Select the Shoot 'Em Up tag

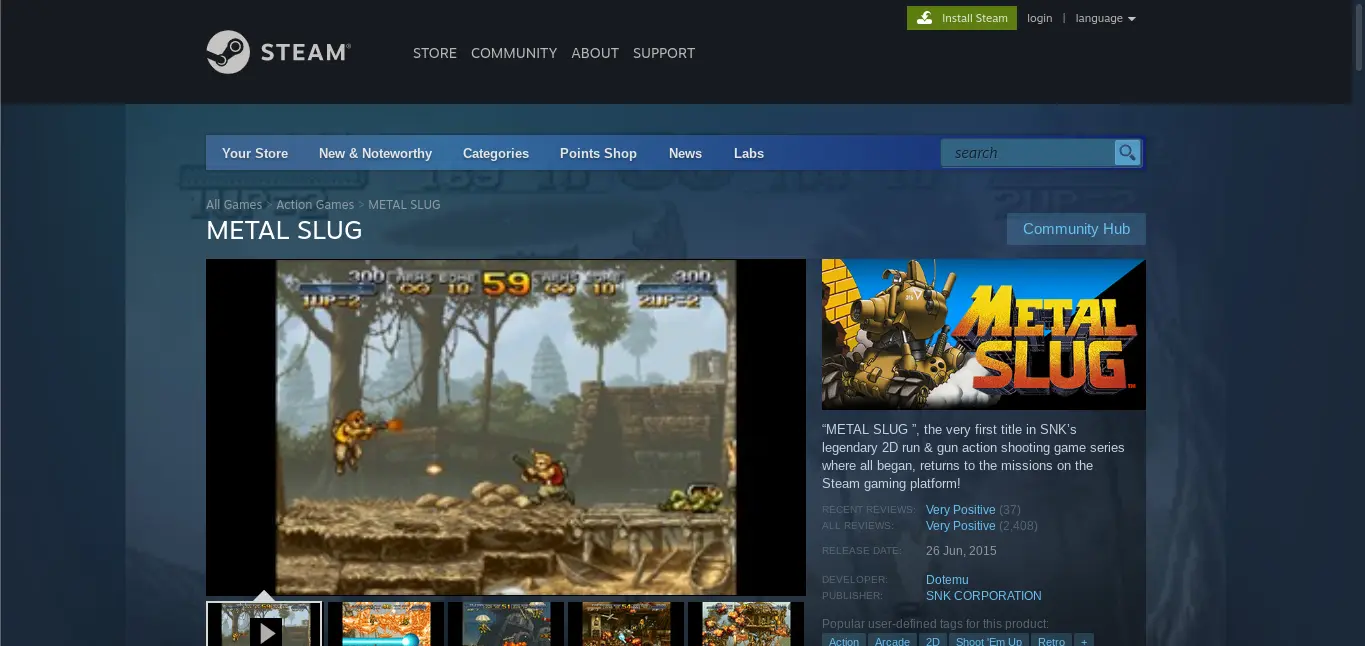point(988,640)
